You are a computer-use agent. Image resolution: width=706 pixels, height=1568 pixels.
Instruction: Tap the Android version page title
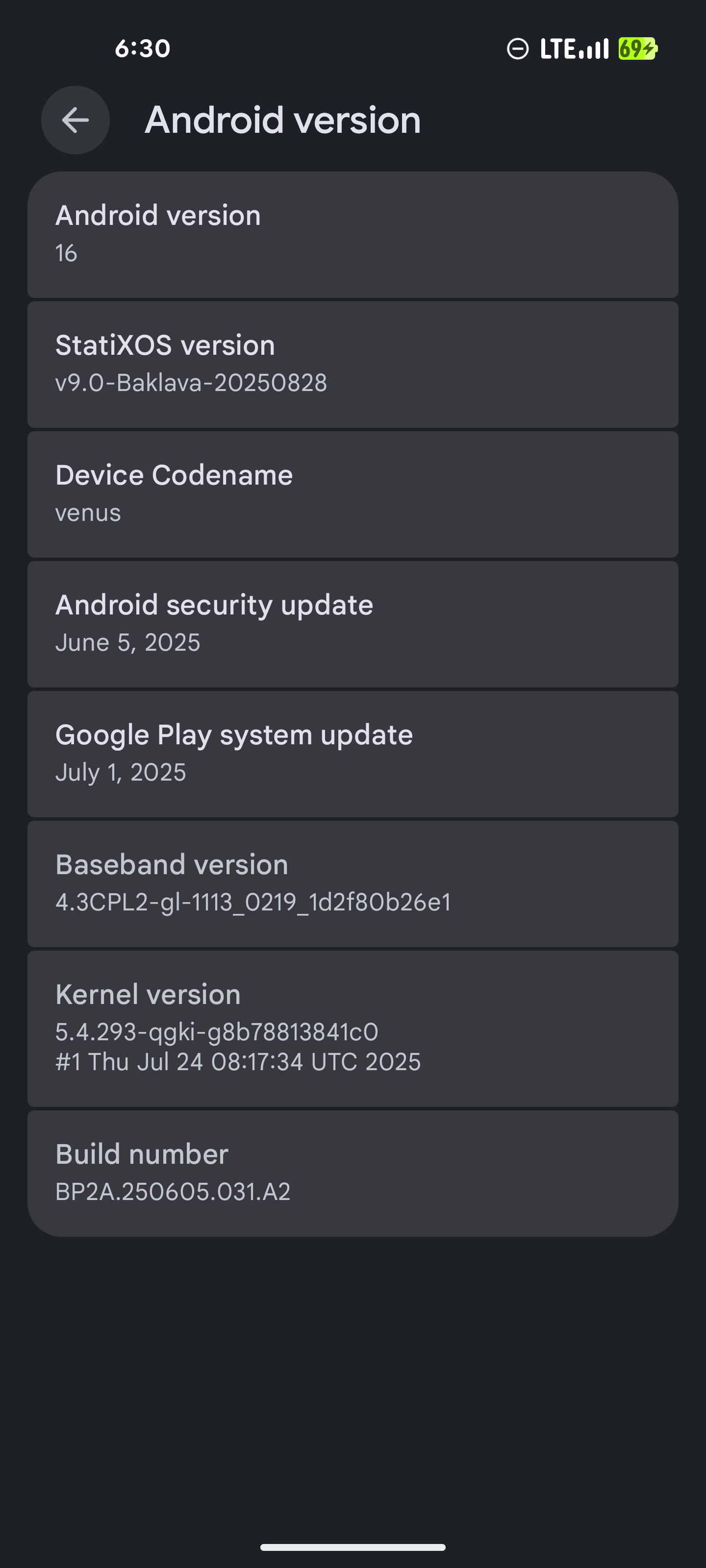point(282,120)
